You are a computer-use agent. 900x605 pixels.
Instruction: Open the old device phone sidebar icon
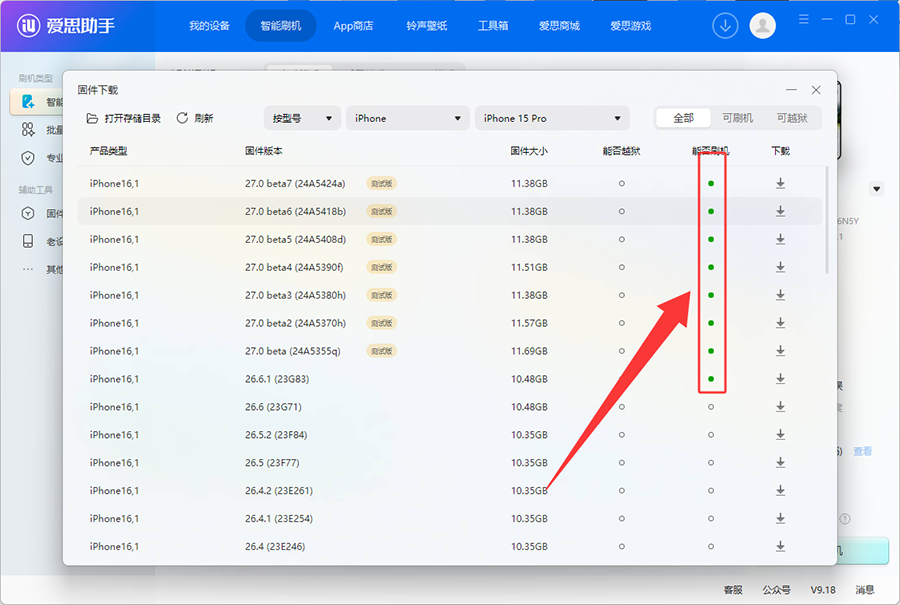(x=28, y=241)
